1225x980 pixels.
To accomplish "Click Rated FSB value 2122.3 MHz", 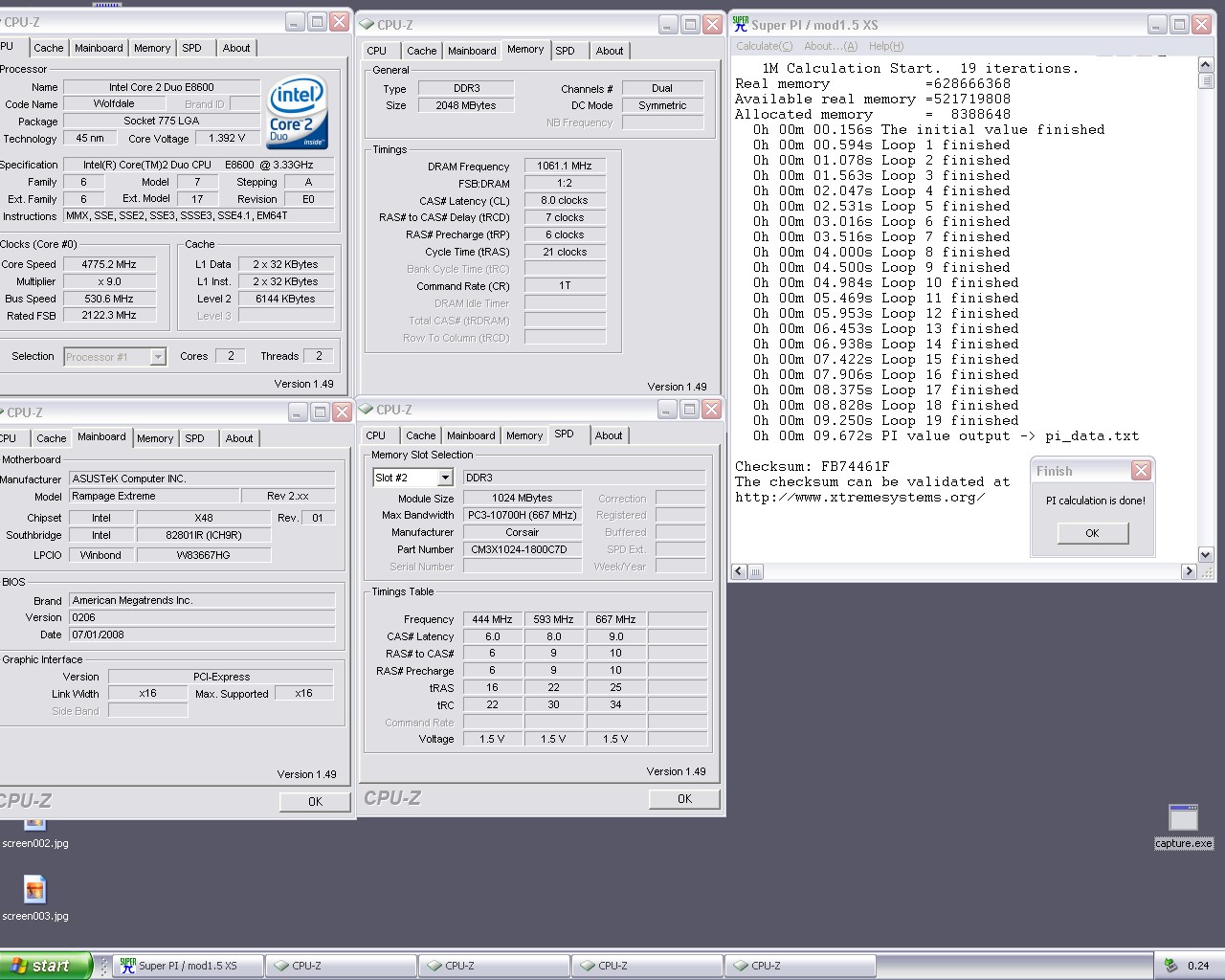I will tap(109, 316).
